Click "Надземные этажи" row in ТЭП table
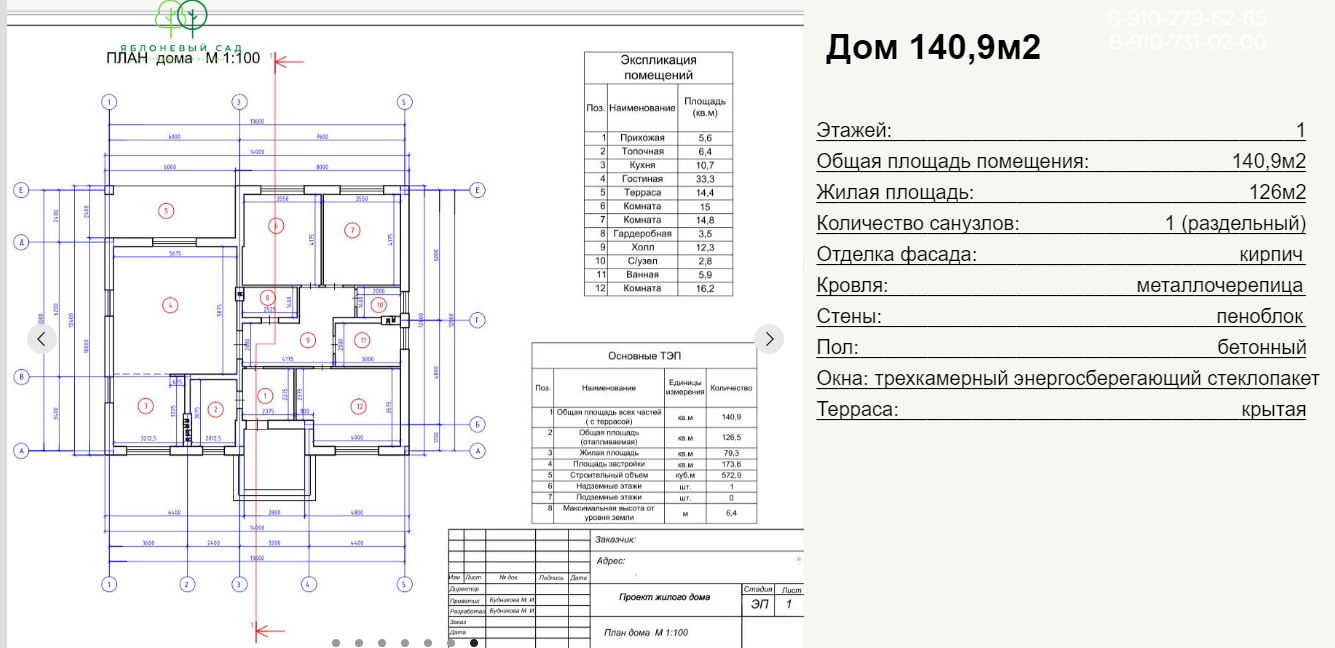The width and height of the screenshot is (1335, 648). [644, 486]
